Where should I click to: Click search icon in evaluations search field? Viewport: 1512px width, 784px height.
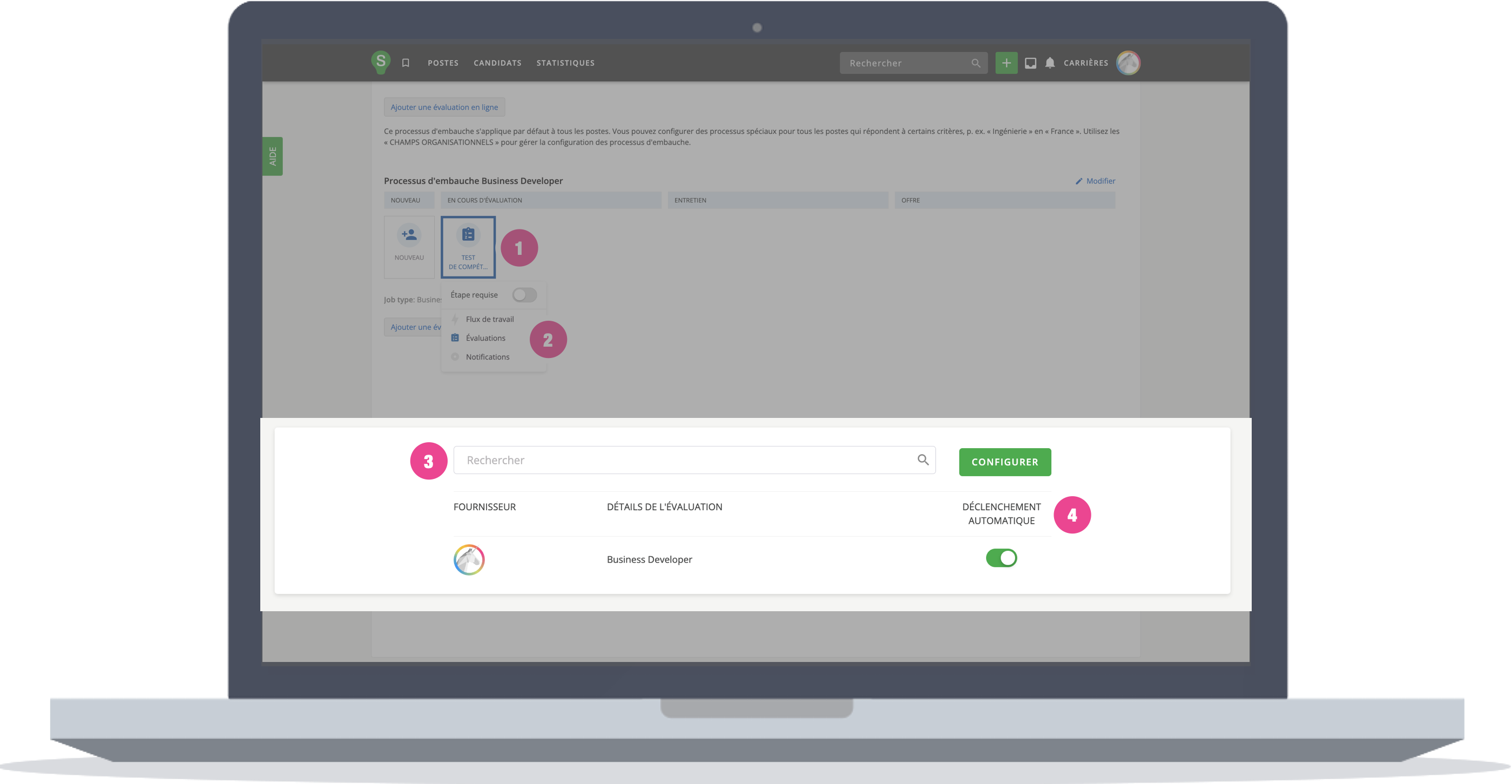click(923, 460)
